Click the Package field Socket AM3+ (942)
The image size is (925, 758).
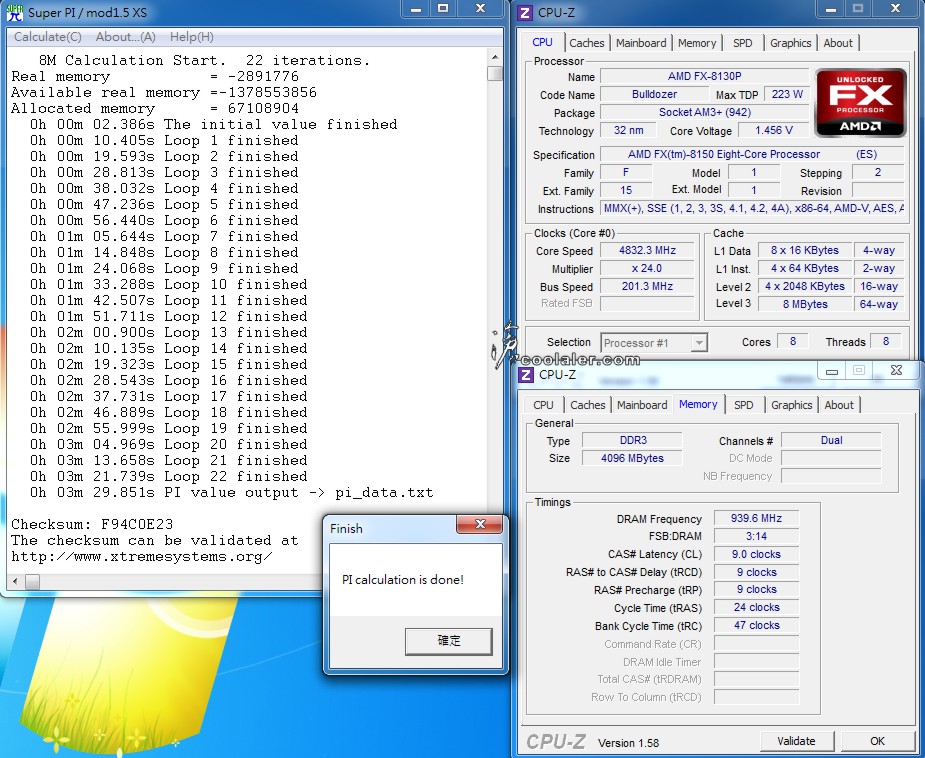tap(704, 112)
